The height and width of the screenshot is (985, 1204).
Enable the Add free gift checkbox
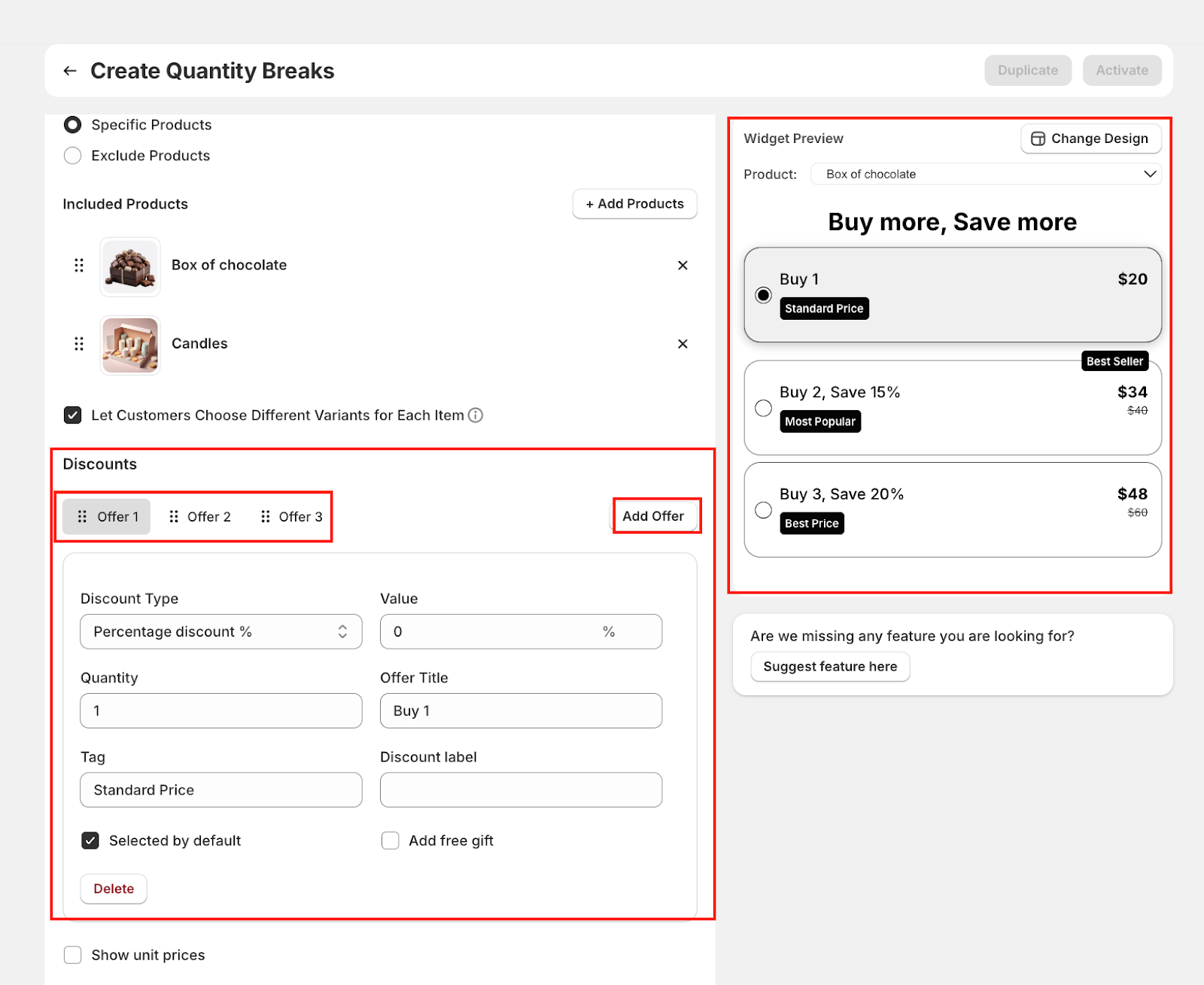tap(390, 841)
